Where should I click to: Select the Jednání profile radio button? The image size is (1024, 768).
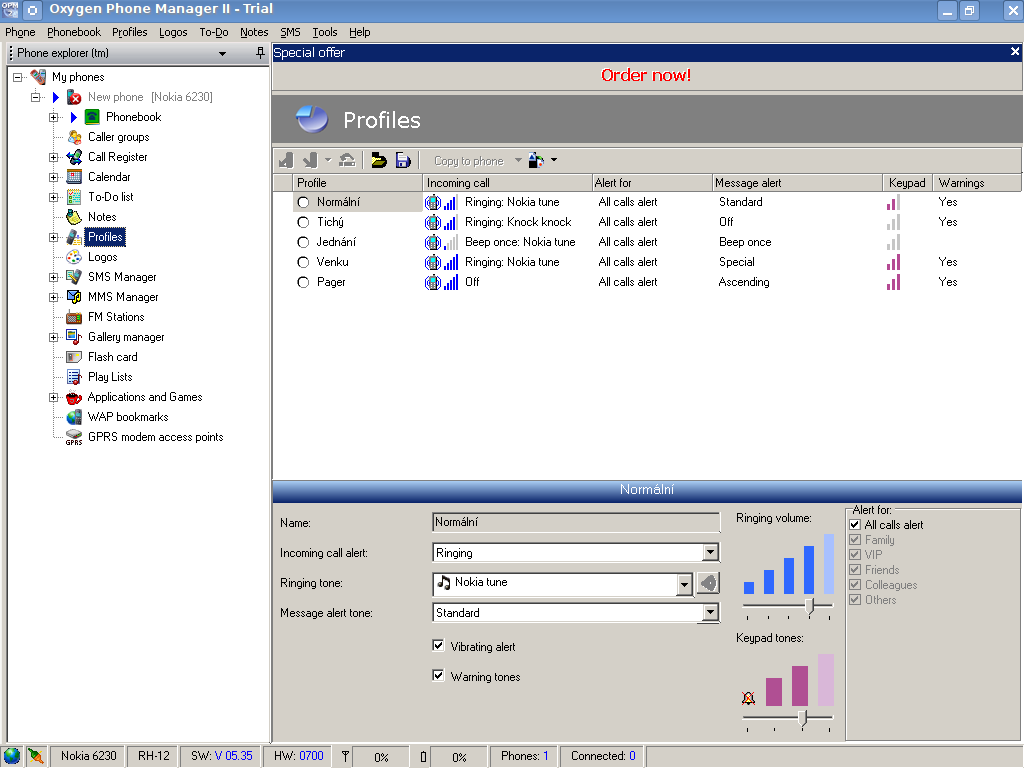[303, 242]
